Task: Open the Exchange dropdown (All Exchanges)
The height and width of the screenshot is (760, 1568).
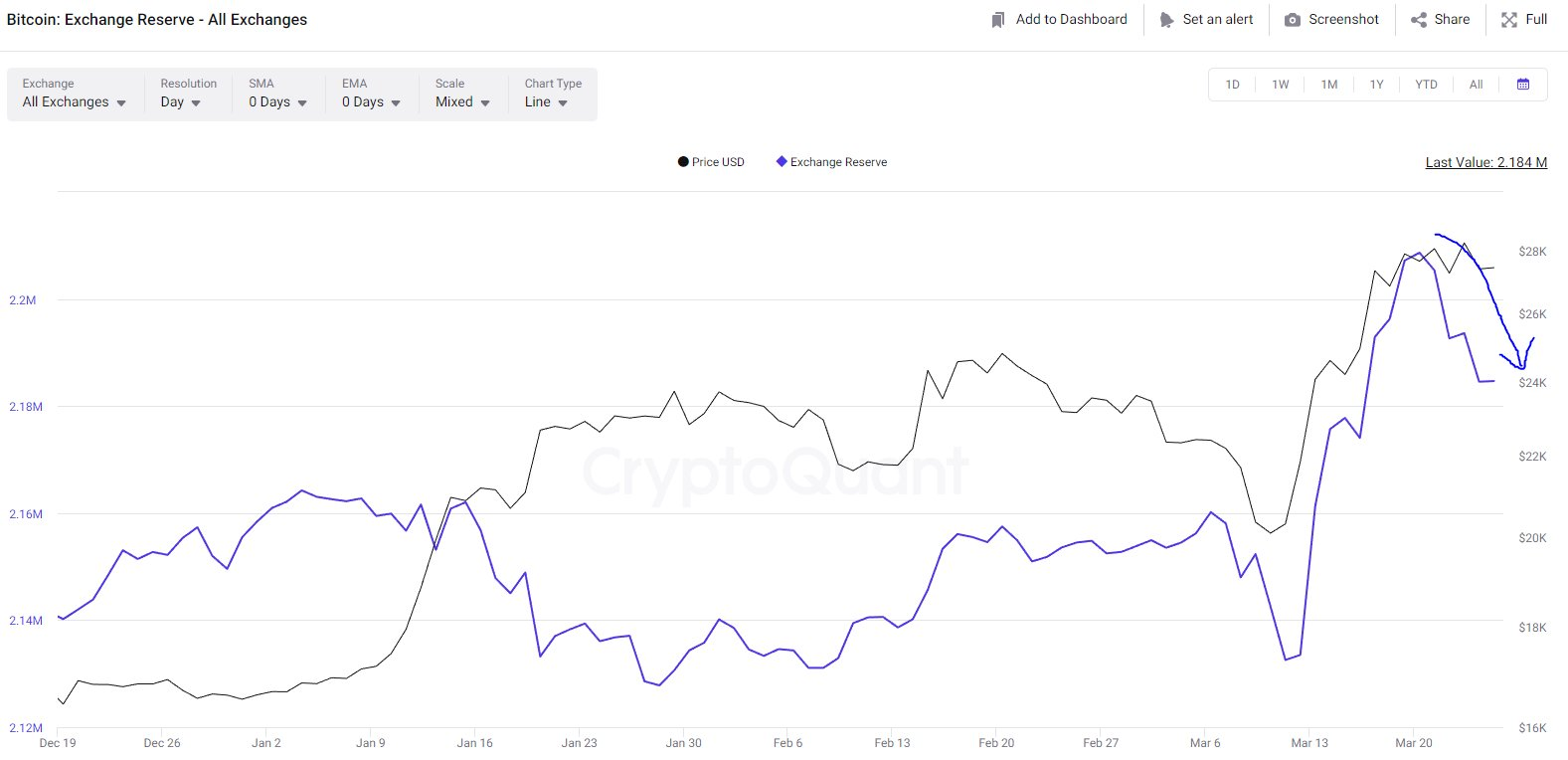Action: 75,101
